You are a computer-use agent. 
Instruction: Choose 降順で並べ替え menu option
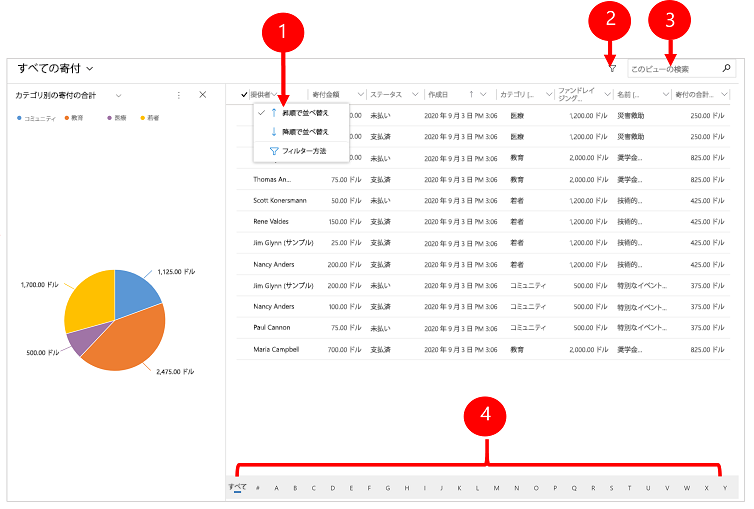301,131
